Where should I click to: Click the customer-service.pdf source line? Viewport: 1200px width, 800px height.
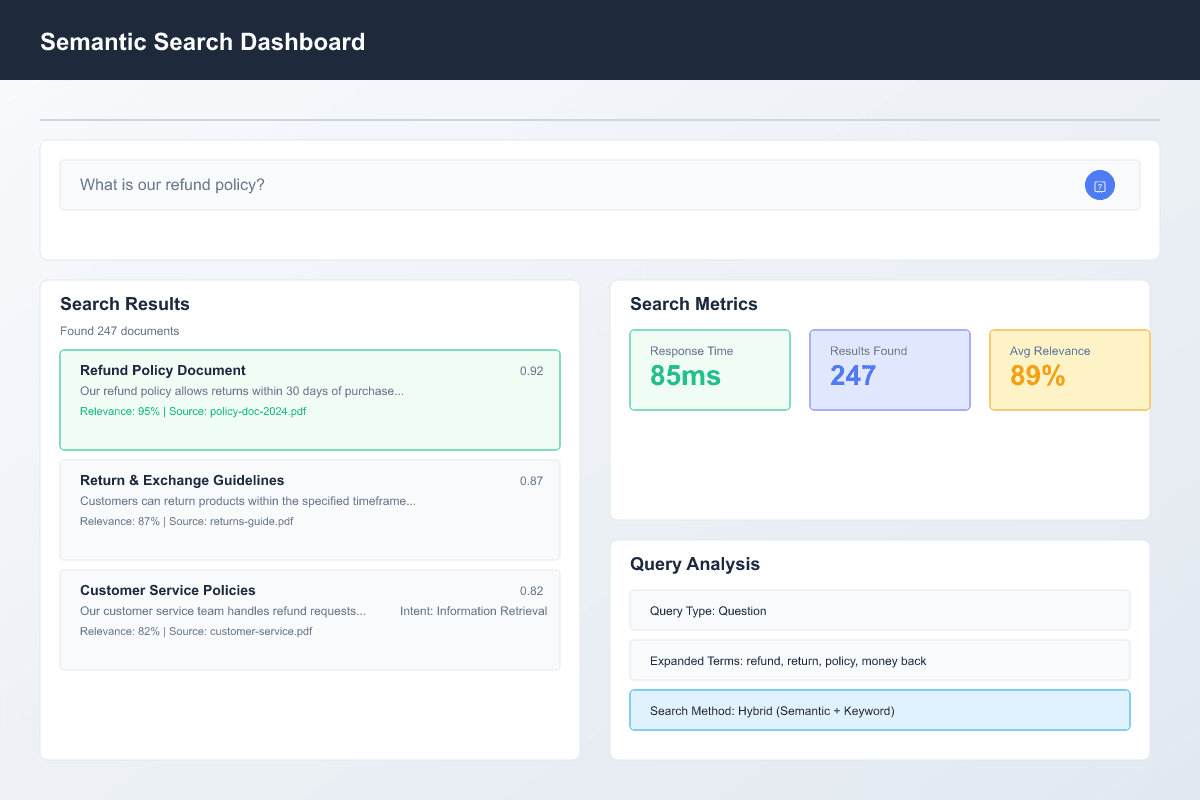pos(196,631)
